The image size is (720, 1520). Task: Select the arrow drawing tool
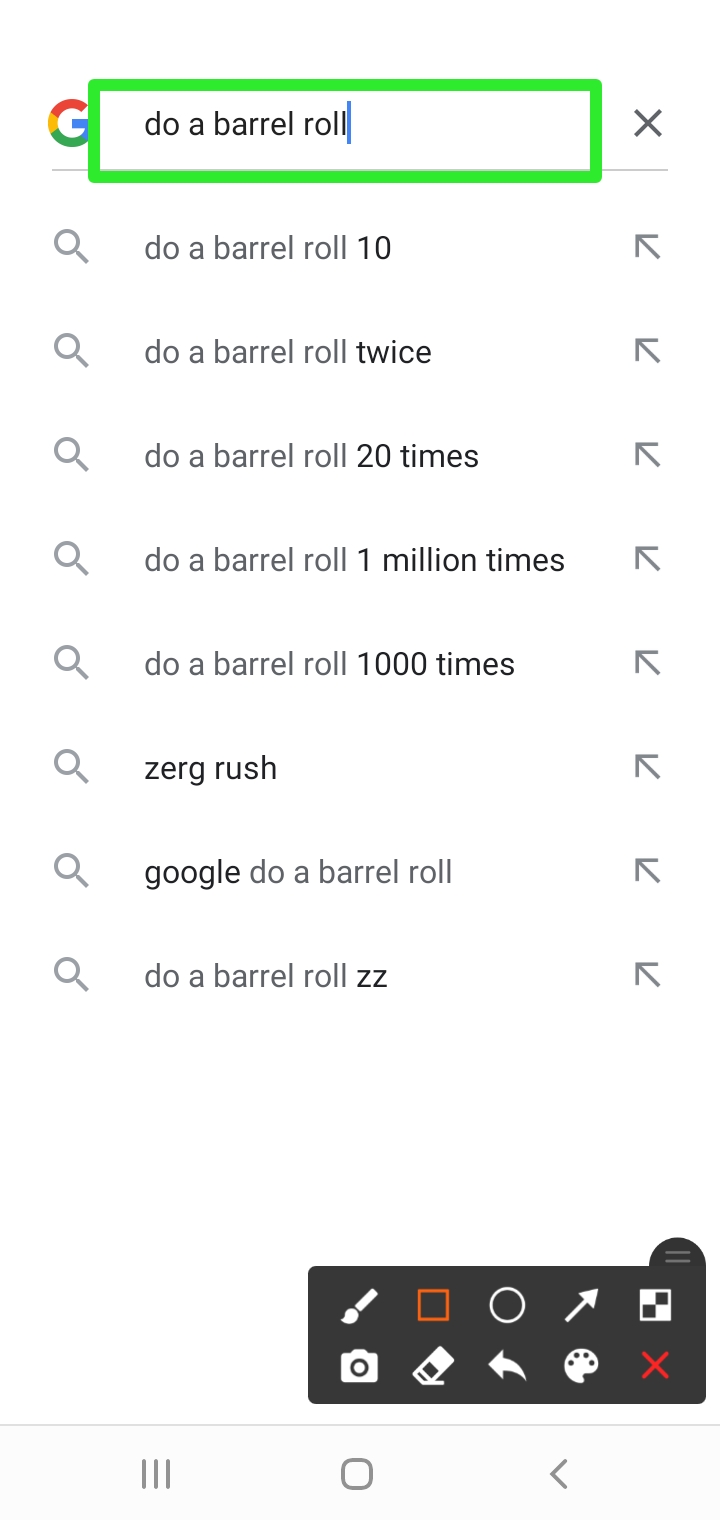581,1306
